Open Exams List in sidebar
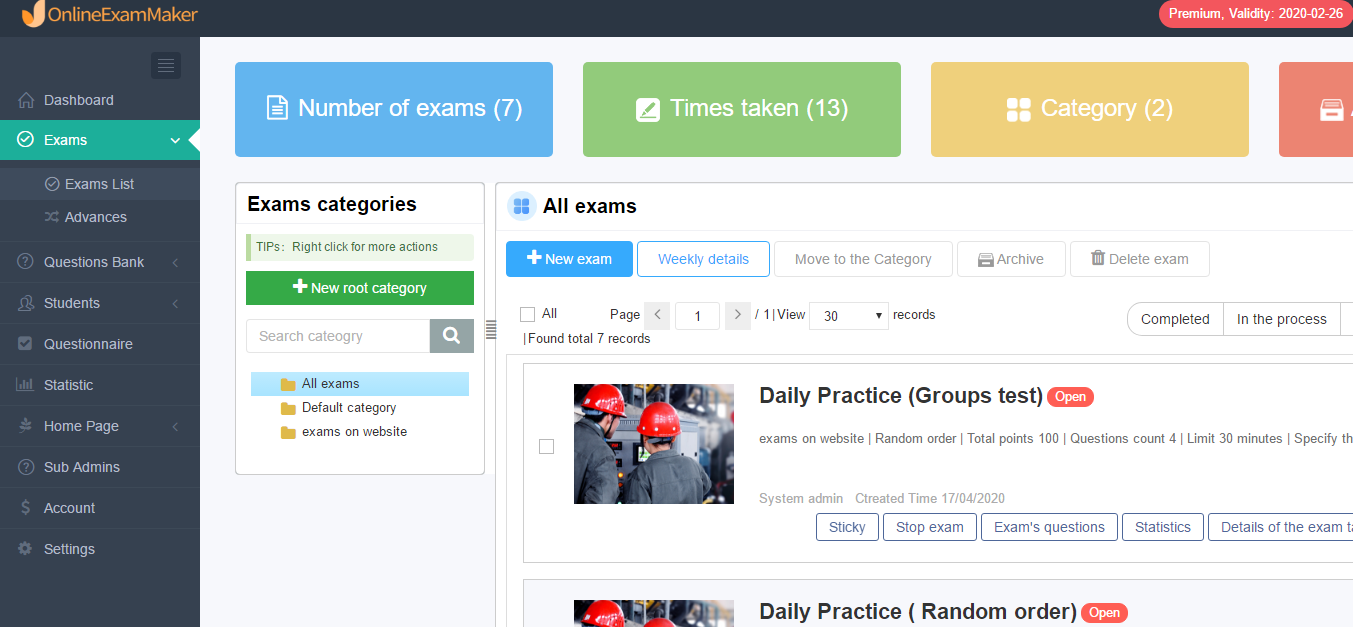The image size is (1353, 627). [100, 184]
